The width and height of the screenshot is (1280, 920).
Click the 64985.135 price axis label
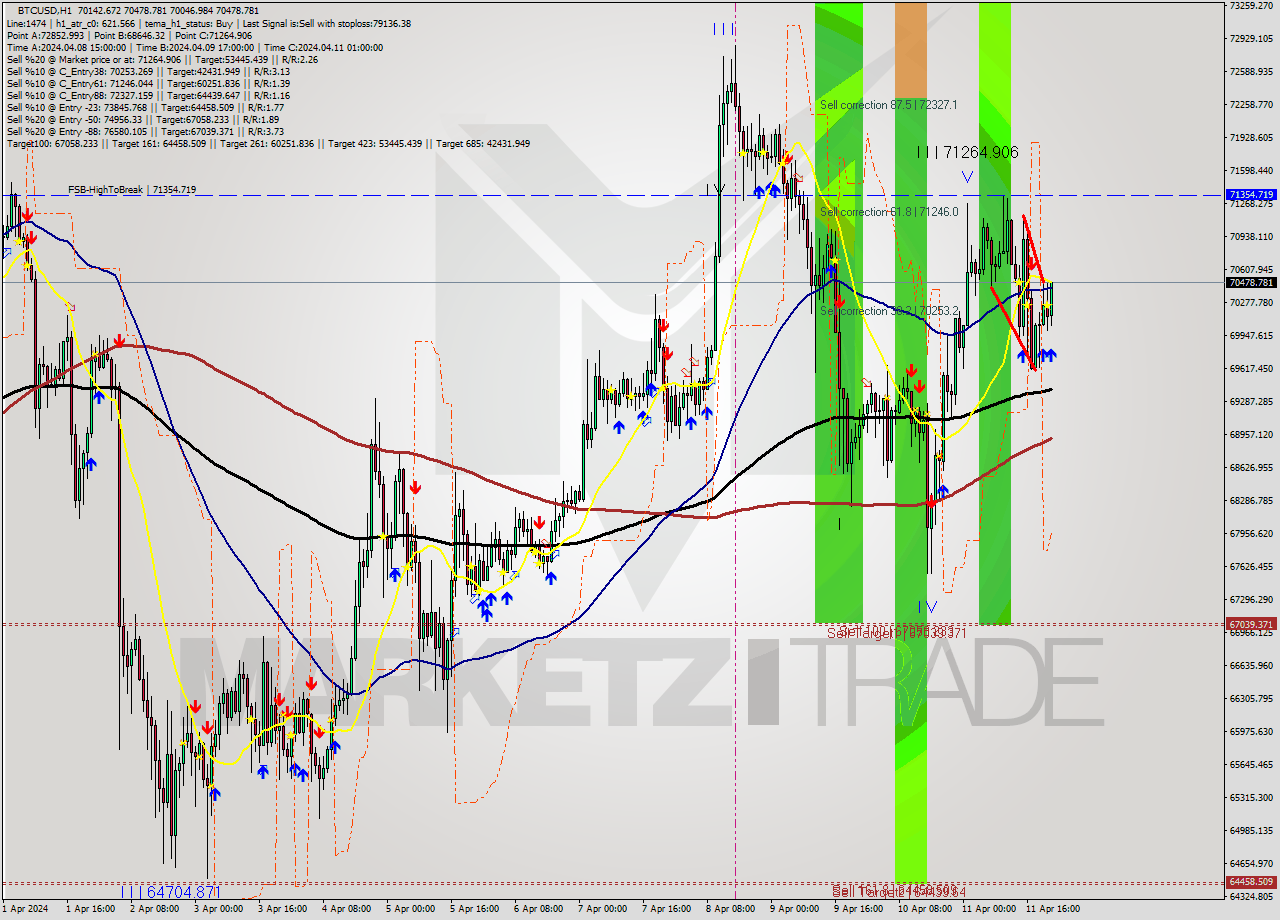coord(1251,831)
